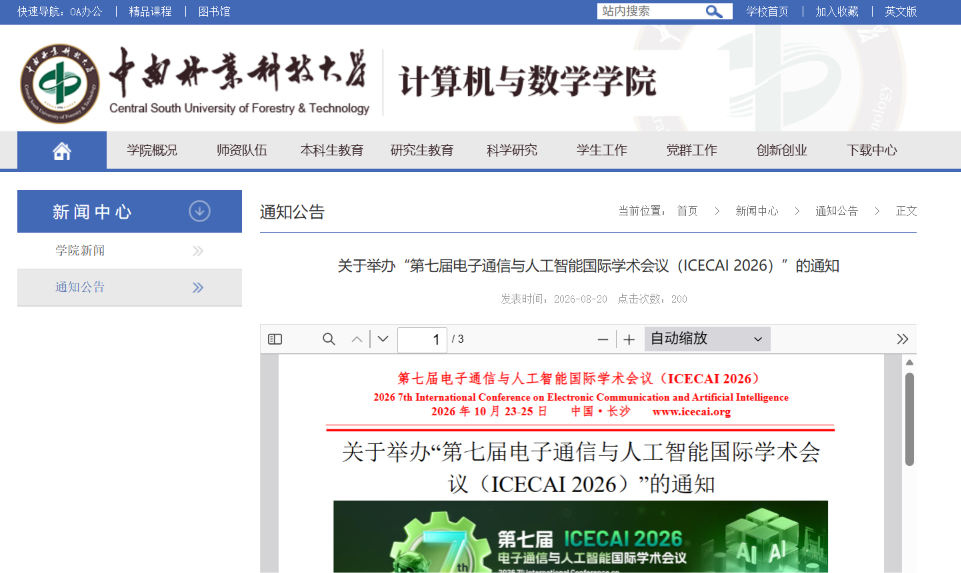Click the 加入收藏 link
Viewport: 961px width, 573px height.
[x=837, y=12]
